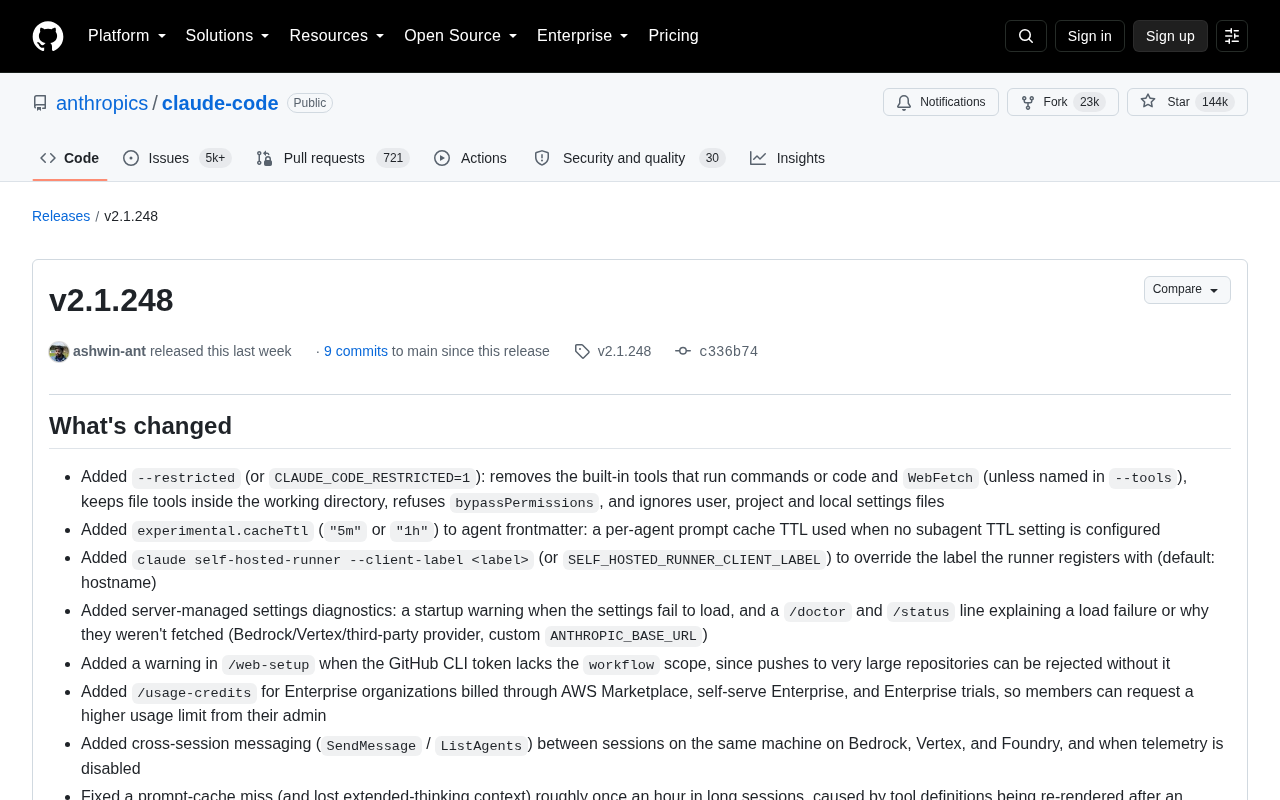
Task: Click the claude self-hosted-runner code snippet
Action: (333, 560)
